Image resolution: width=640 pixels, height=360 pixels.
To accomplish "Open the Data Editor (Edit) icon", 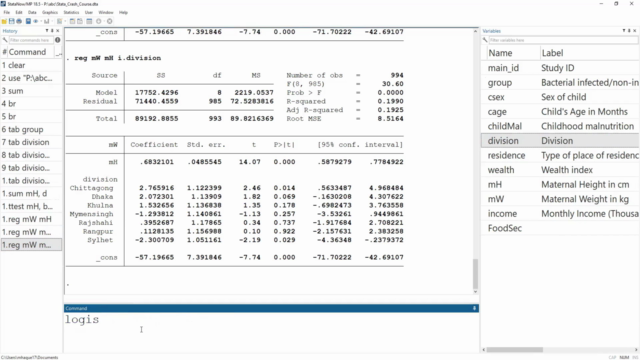I will 72,21.
